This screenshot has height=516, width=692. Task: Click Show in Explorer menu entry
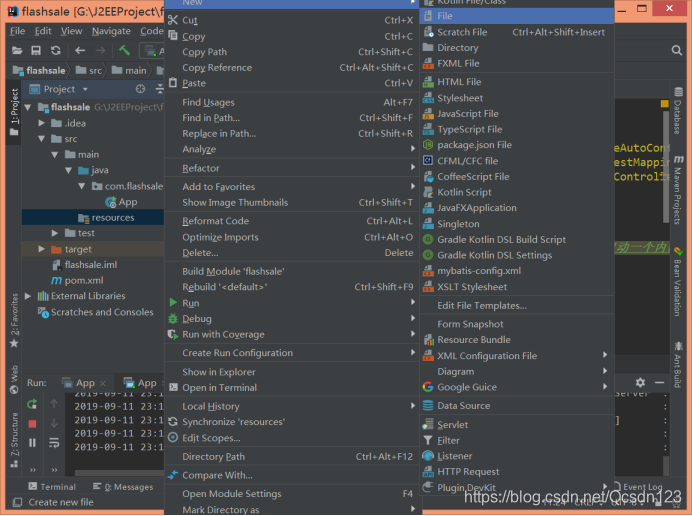(292, 373)
